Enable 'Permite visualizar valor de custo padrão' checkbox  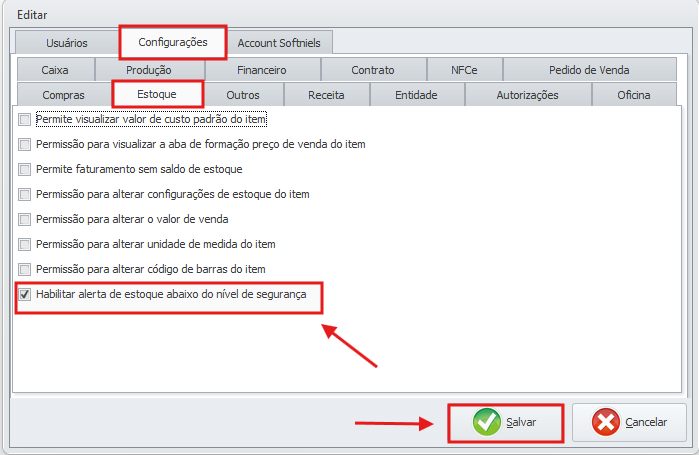(24, 120)
